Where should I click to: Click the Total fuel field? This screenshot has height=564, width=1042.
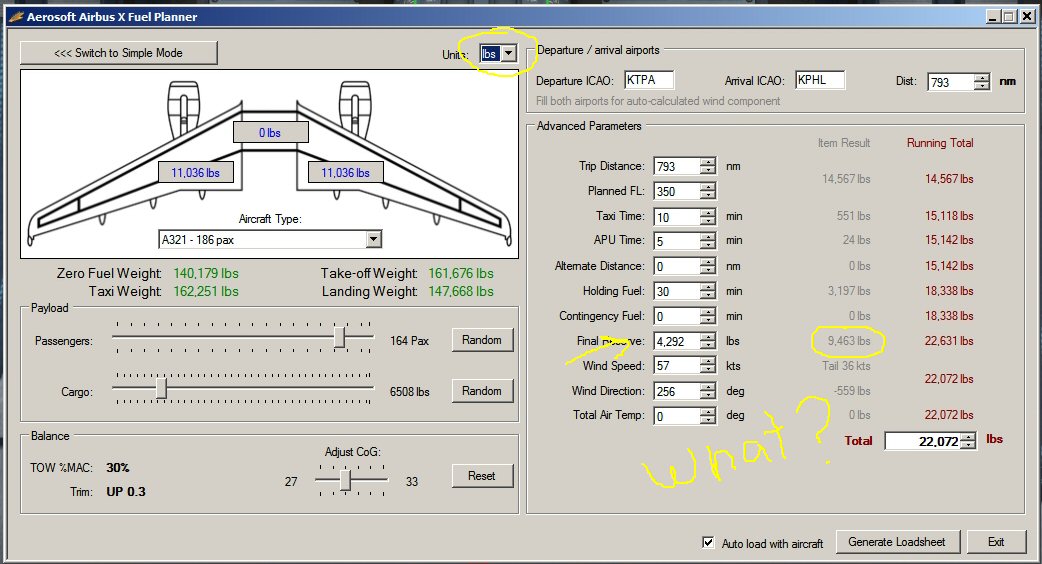(923, 441)
